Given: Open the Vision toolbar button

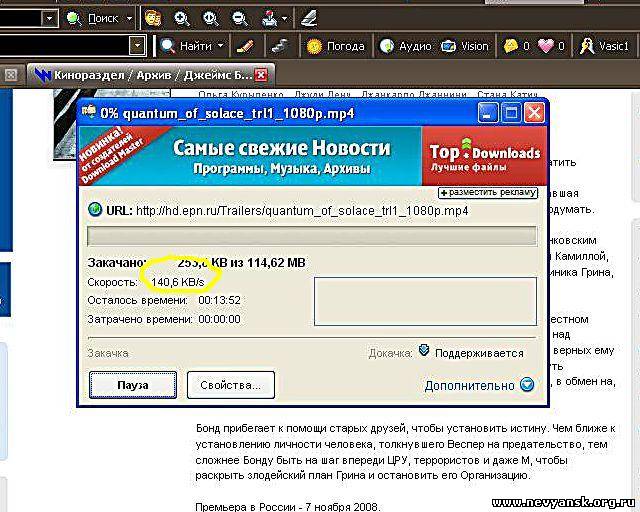Looking at the screenshot, I should pyautogui.click(x=465, y=46).
